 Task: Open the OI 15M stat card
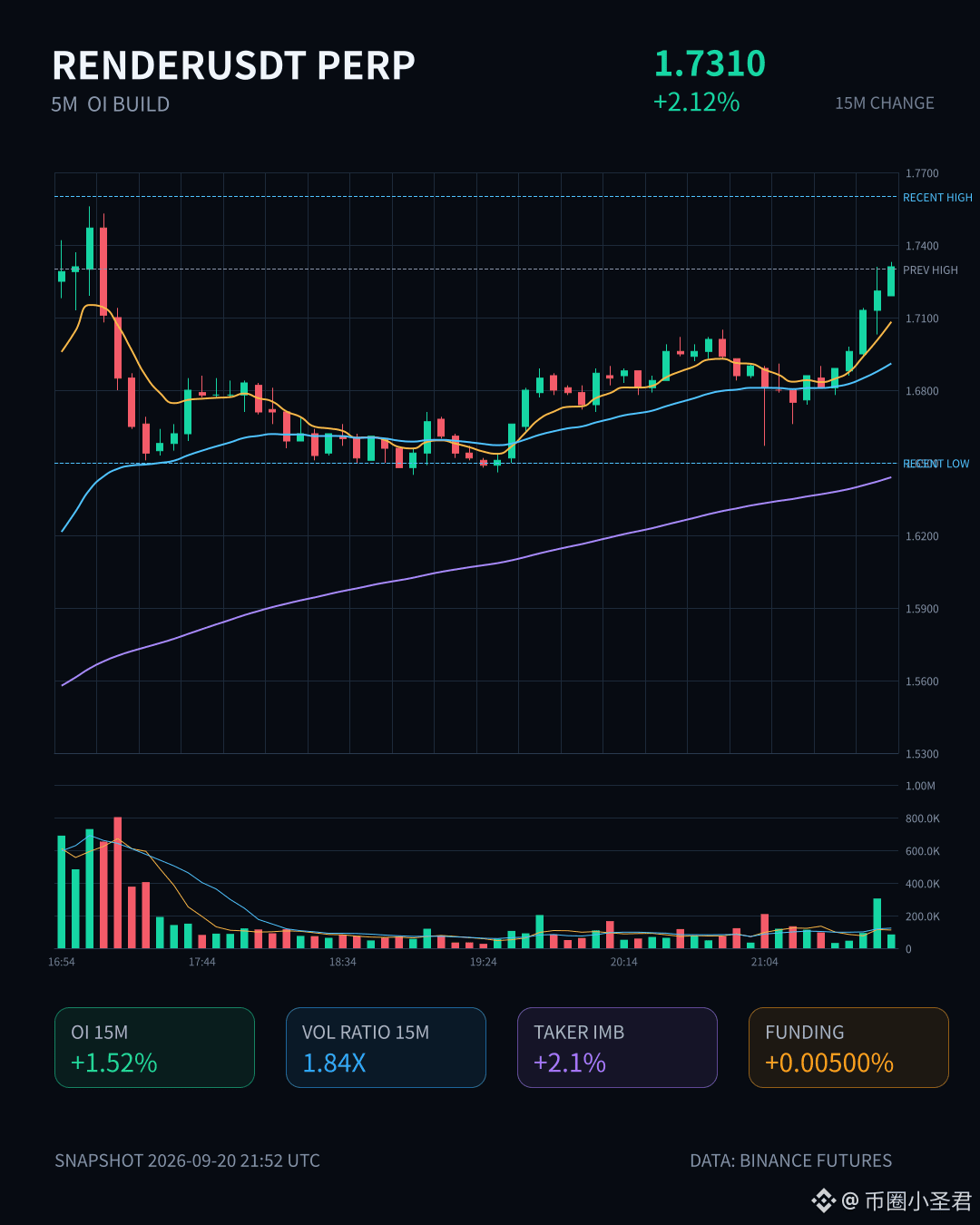coord(154,1047)
